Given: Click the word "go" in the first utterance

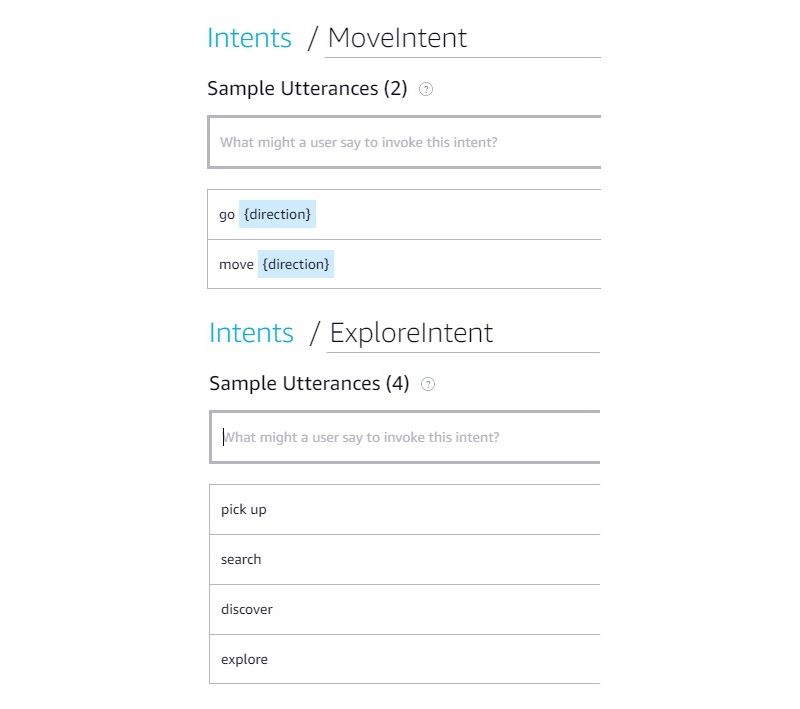Looking at the screenshot, I should (227, 214).
